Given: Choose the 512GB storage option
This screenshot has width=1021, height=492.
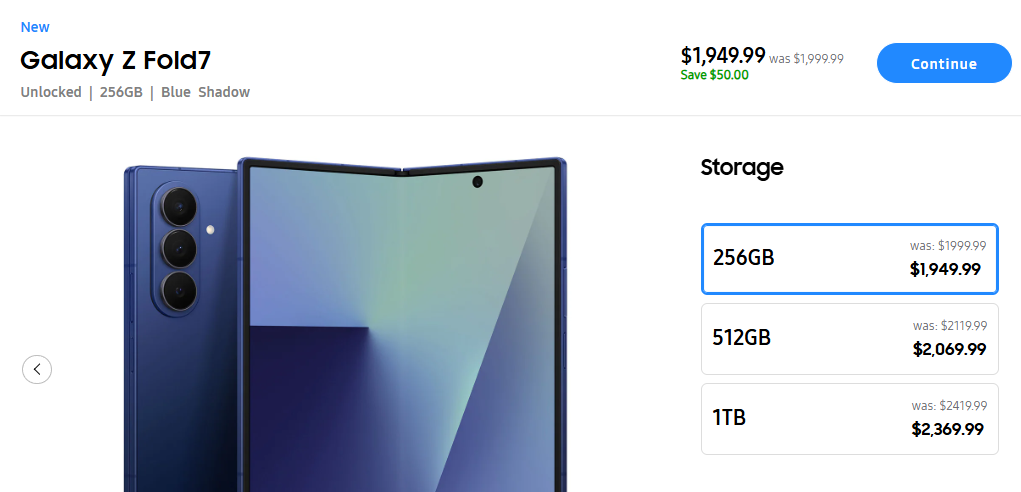Looking at the screenshot, I should pos(849,338).
